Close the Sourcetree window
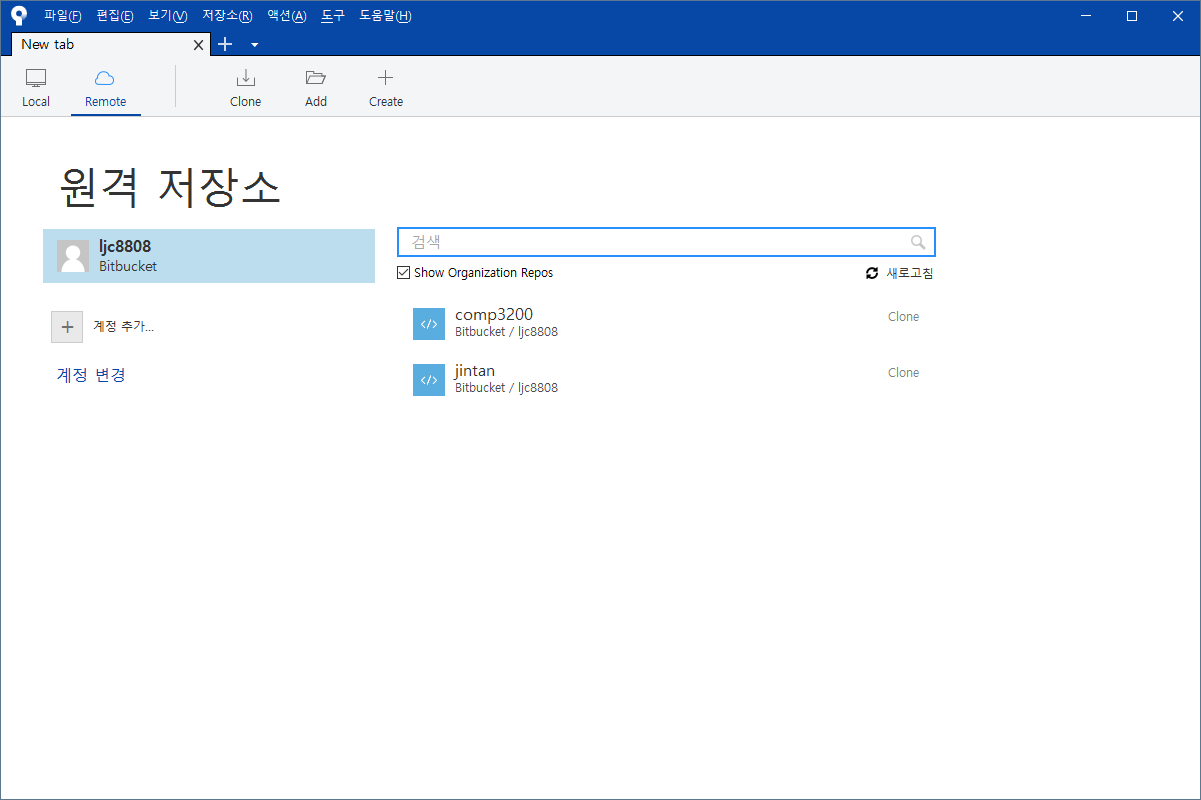Image resolution: width=1201 pixels, height=800 pixels. point(1178,16)
